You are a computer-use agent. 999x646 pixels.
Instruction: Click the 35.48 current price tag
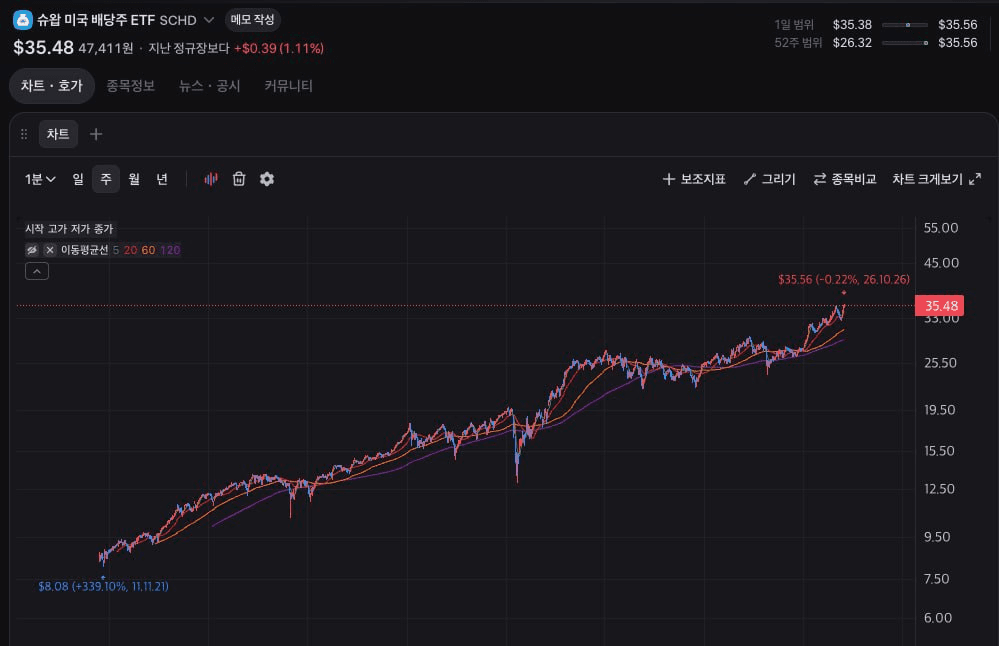point(940,306)
